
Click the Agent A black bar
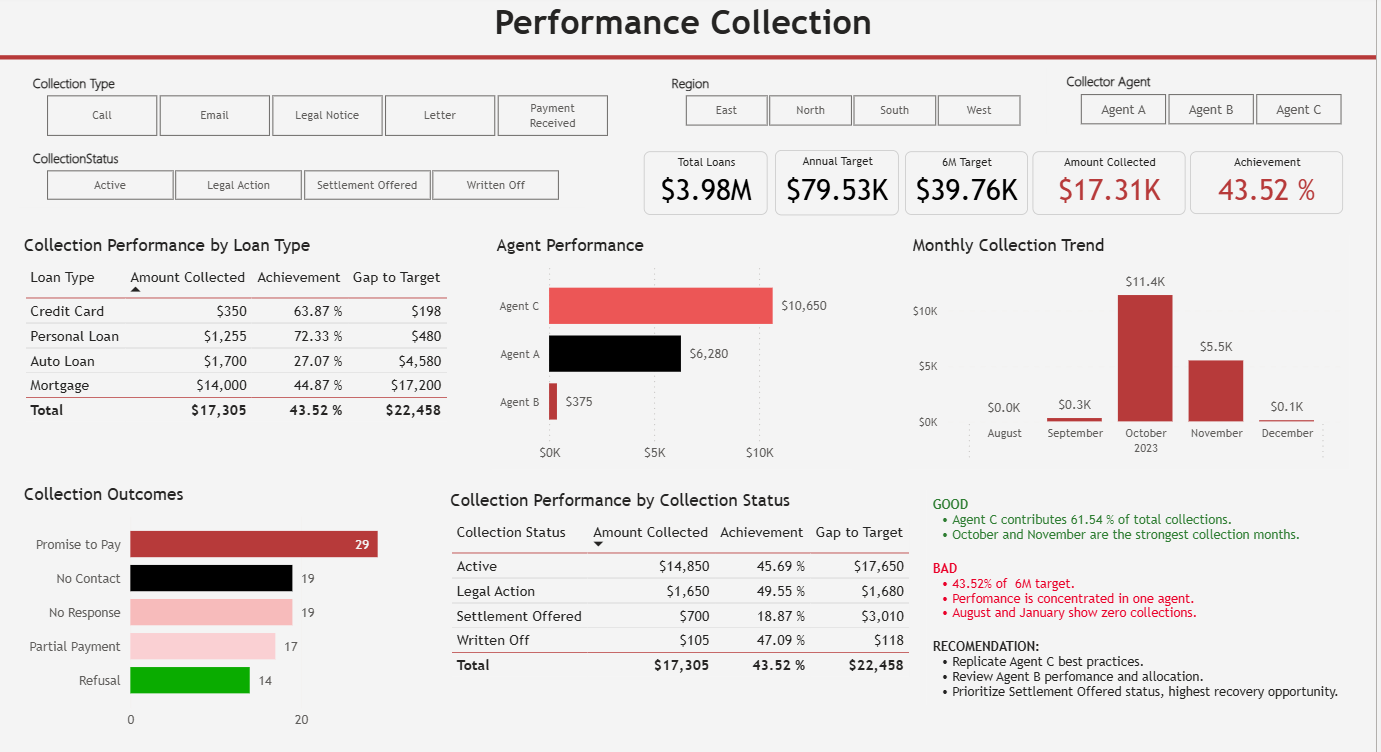[x=615, y=354]
